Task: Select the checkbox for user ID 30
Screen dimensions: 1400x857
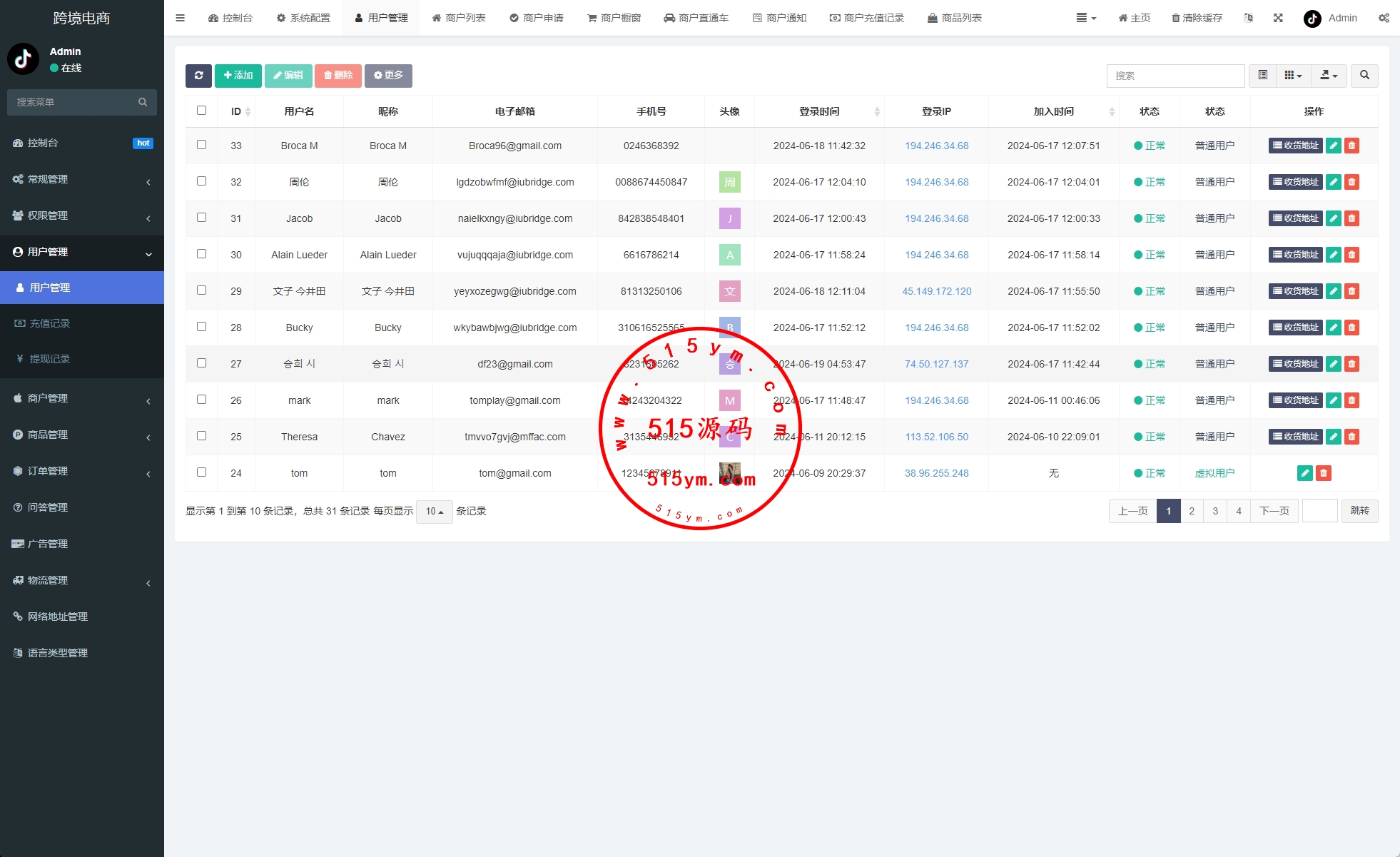Action: 201,254
